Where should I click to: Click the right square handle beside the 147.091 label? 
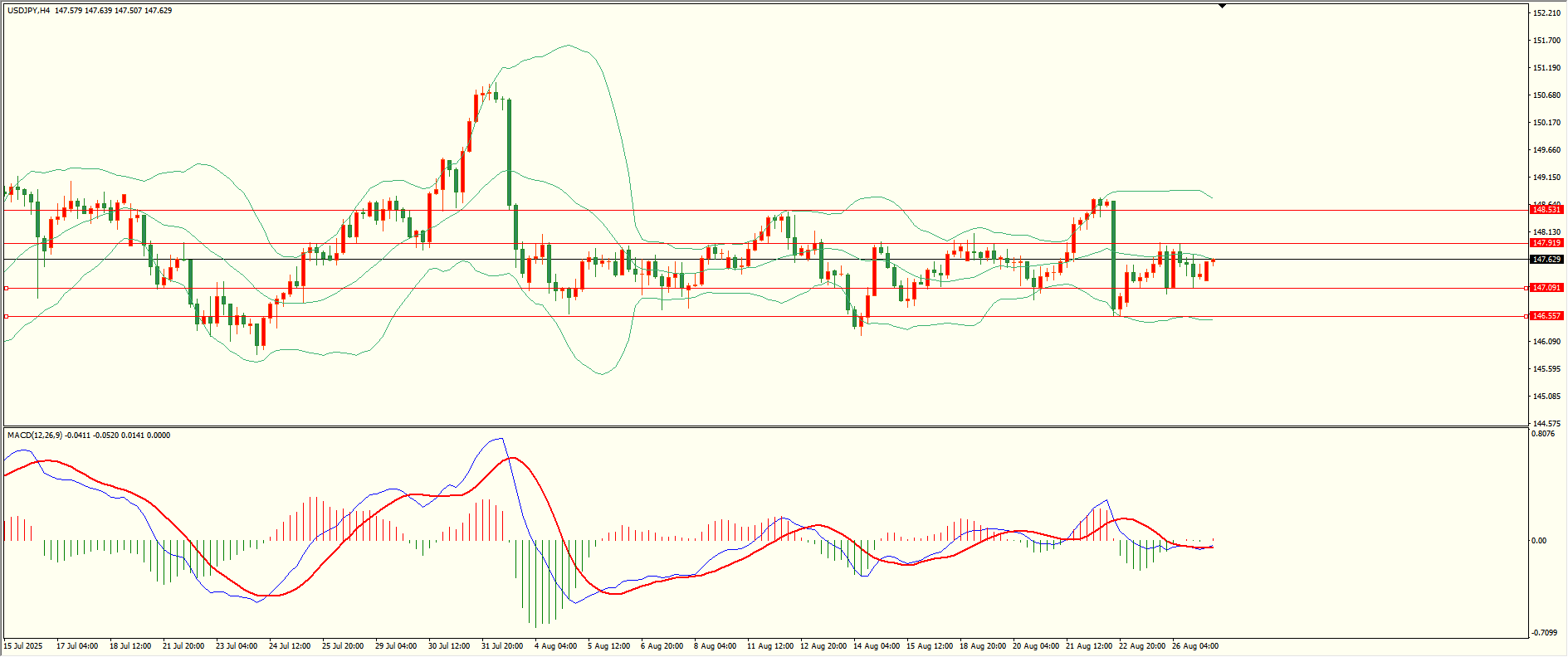(x=1526, y=288)
